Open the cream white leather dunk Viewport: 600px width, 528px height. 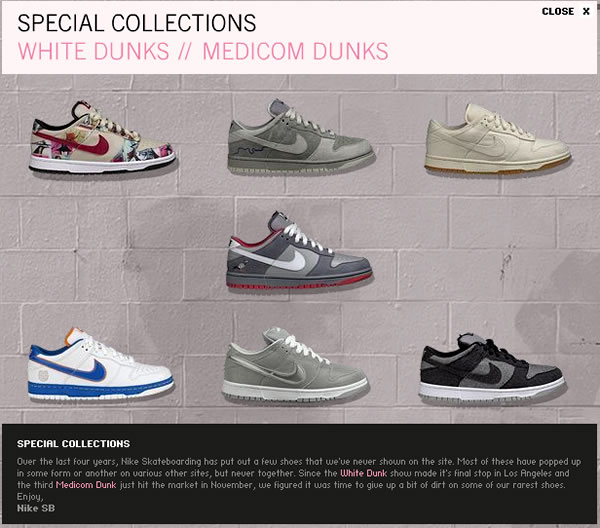[x=497, y=138]
